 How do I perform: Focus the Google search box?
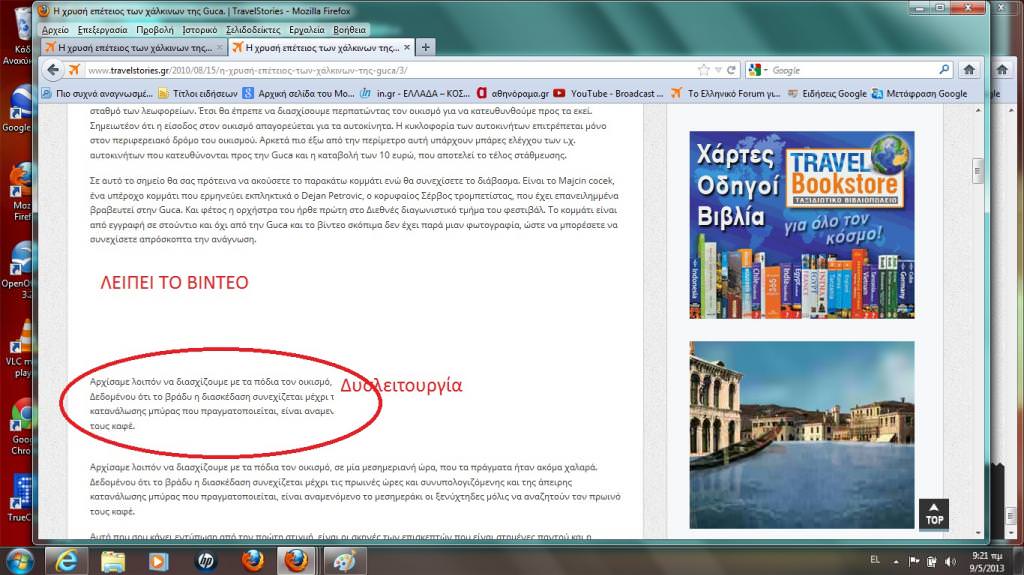point(852,70)
